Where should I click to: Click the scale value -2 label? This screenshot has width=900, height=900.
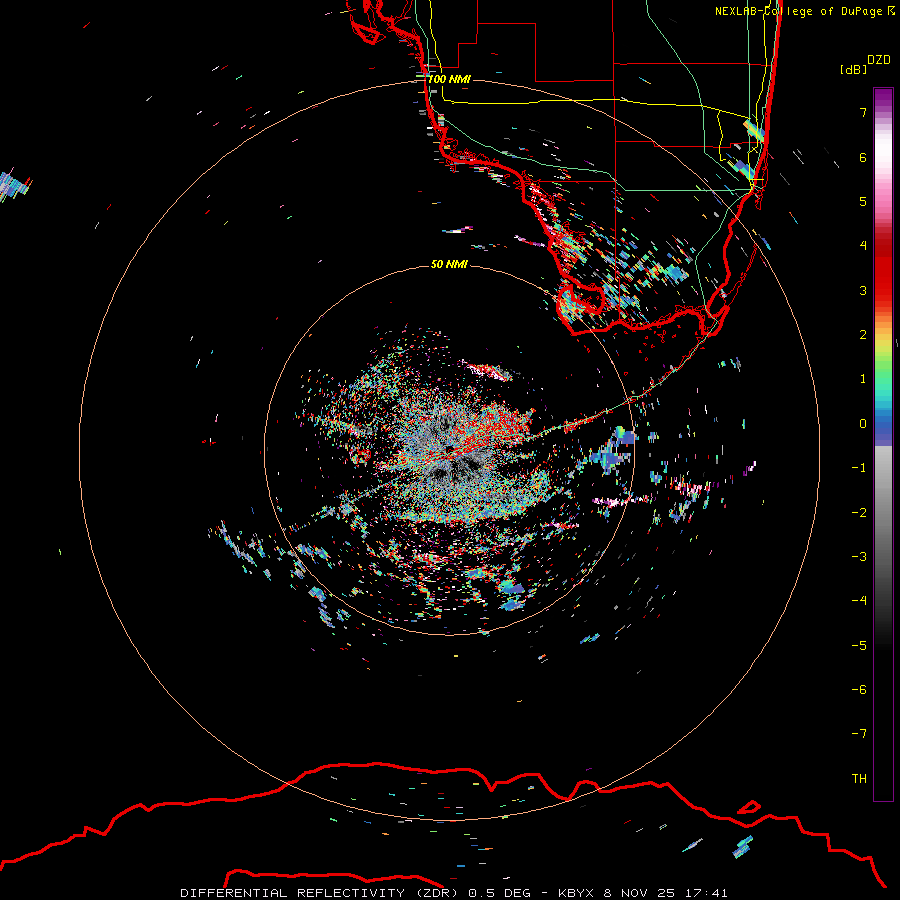click(859, 513)
